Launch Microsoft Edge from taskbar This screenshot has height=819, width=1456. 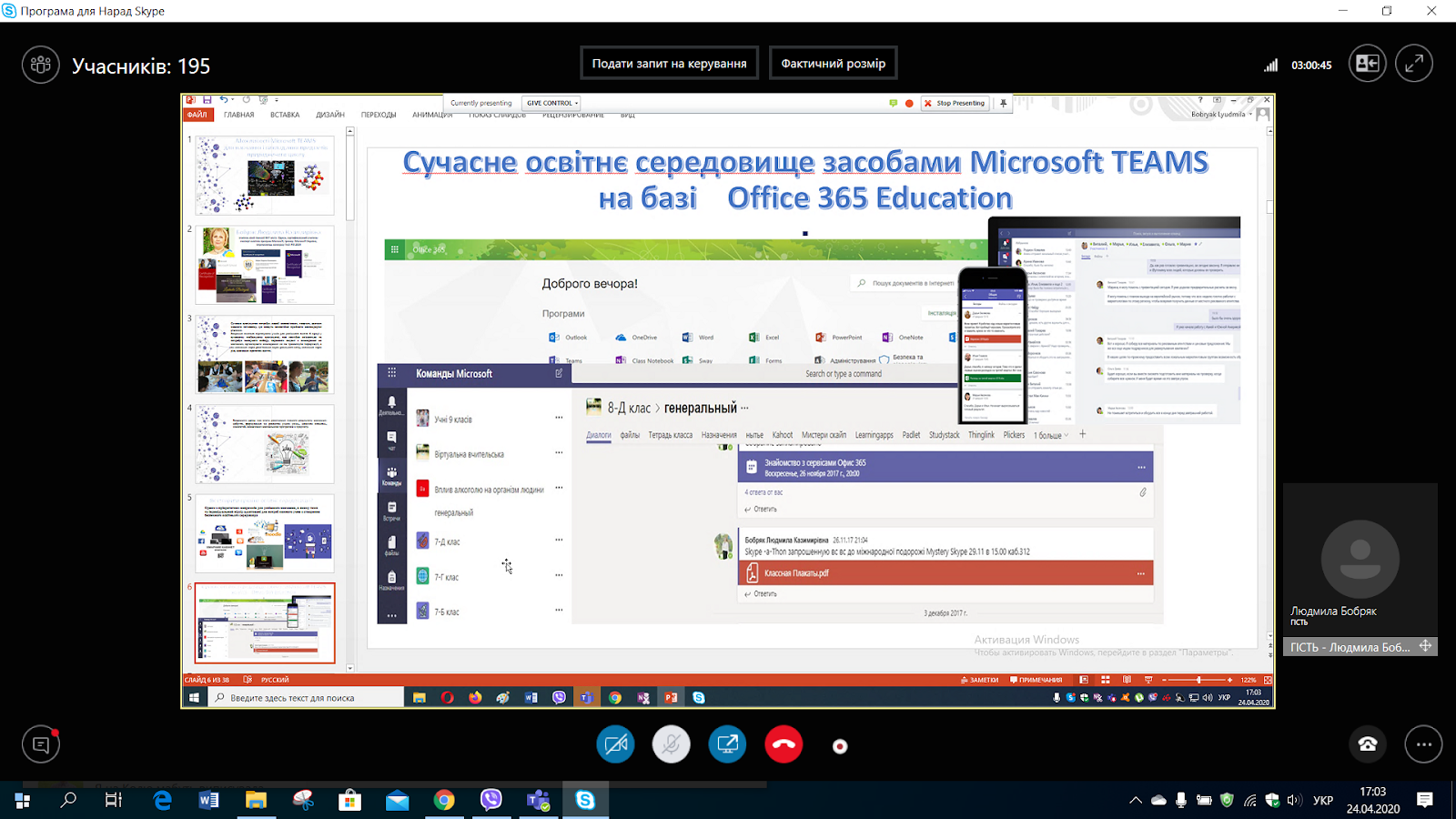[162, 800]
